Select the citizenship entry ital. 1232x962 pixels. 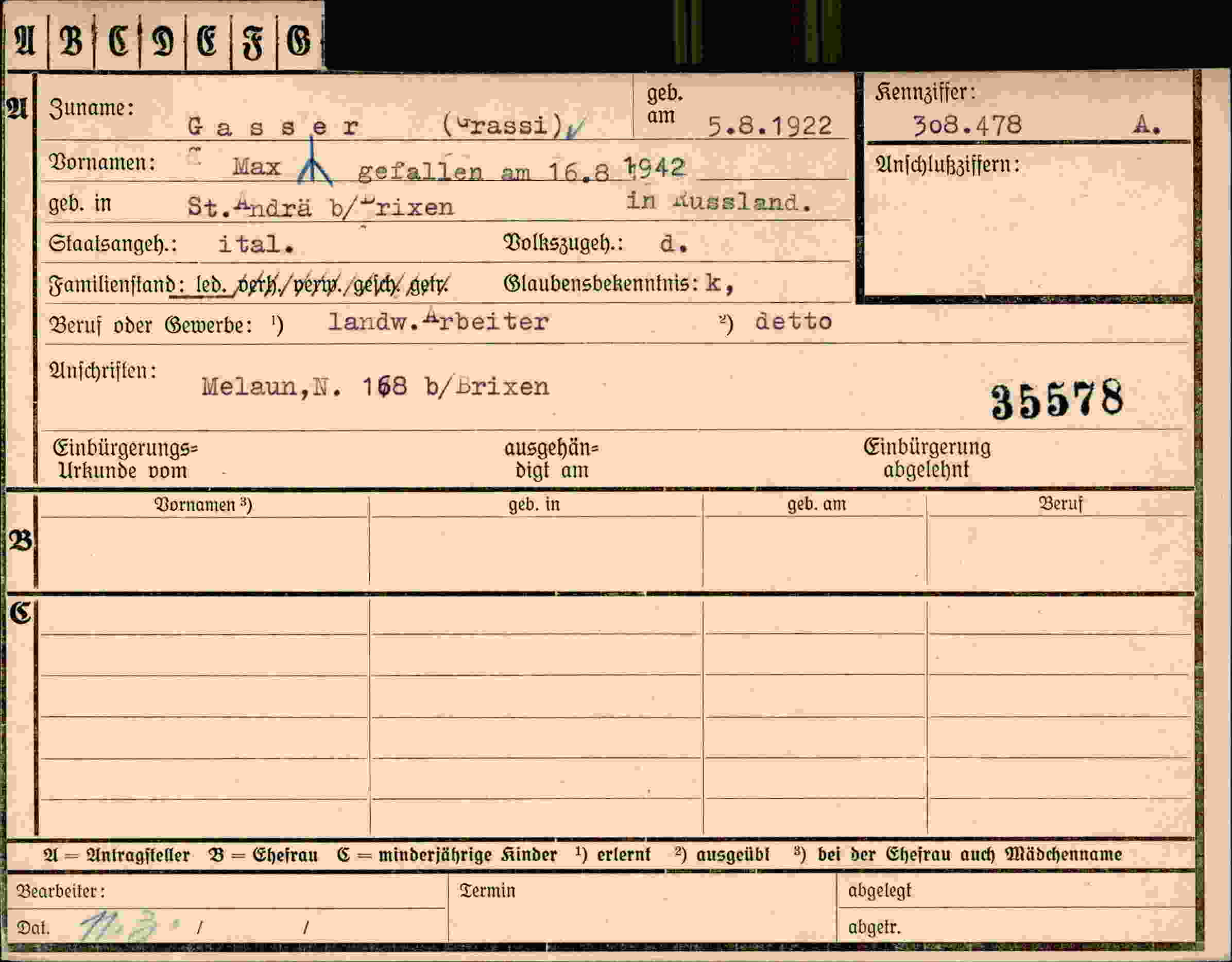[x=256, y=244]
